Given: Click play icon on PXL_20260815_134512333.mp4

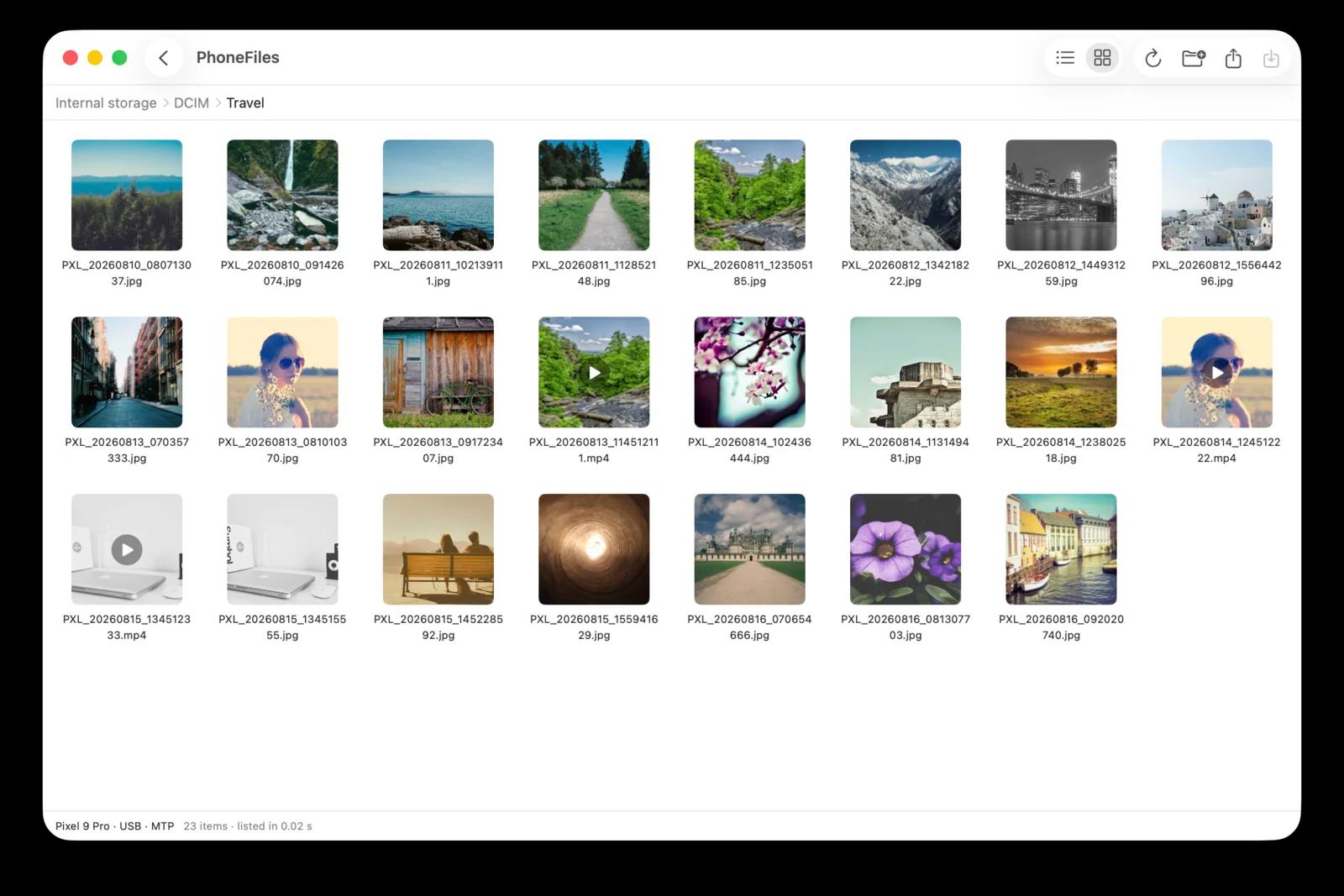Looking at the screenshot, I should pos(127,549).
